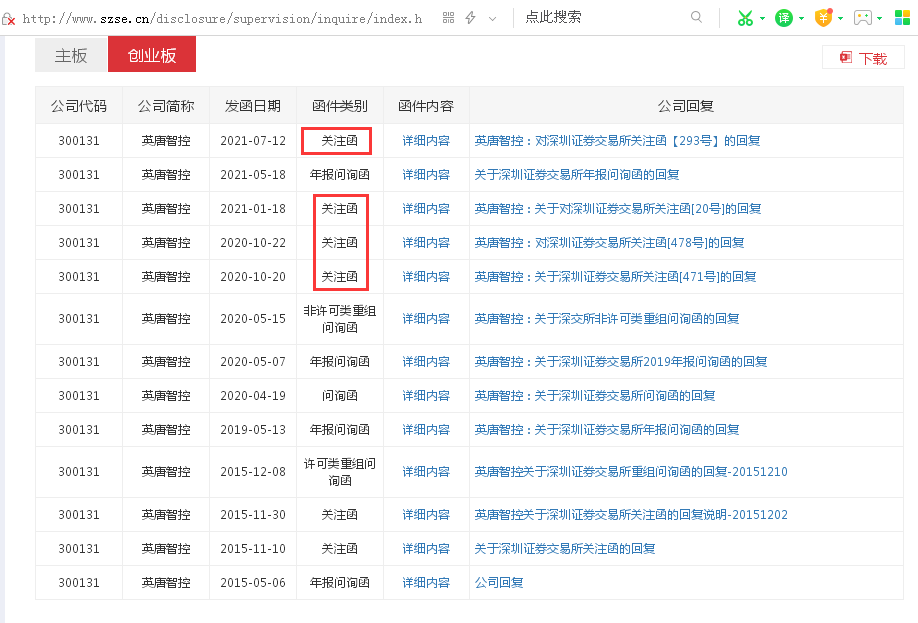The width and height of the screenshot is (918, 623).
Task: Open 重组问询函的回复-20151210 link
Action: pyautogui.click(x=631, y=471)
